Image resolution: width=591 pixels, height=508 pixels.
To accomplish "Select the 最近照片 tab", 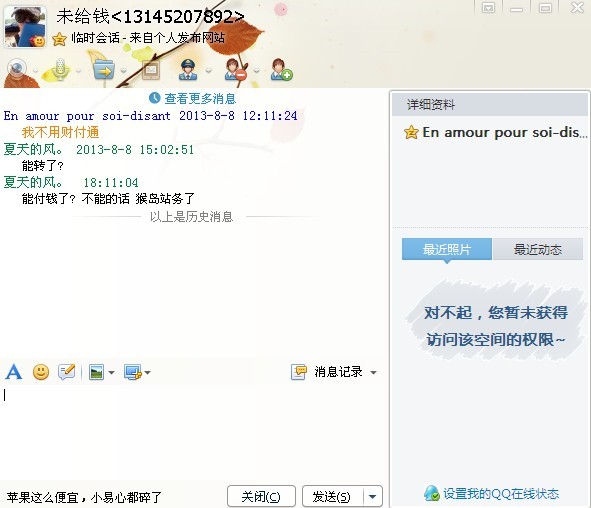I will [447, 249].
